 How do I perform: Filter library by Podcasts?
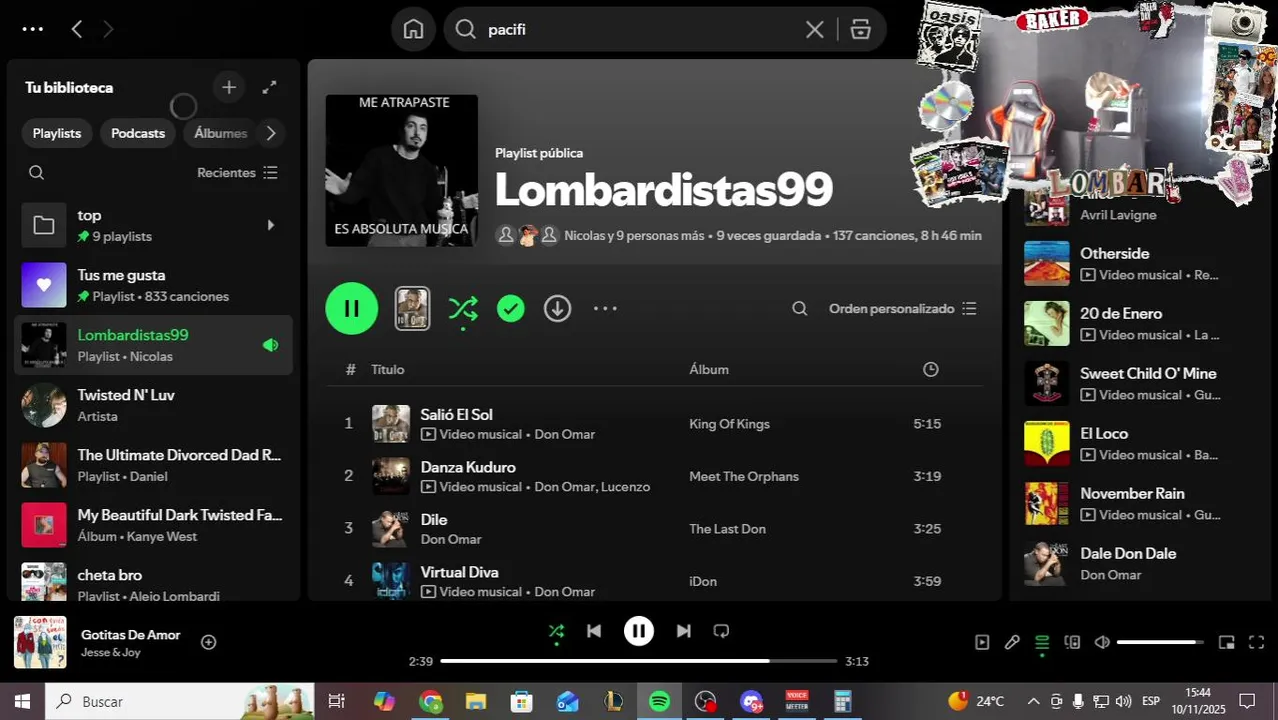point(138,133)
